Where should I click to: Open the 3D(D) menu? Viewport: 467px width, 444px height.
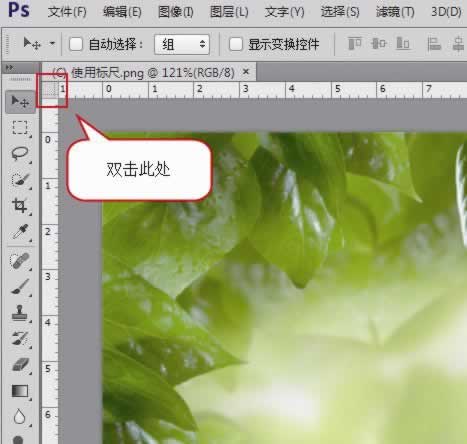tap(446, 12)
